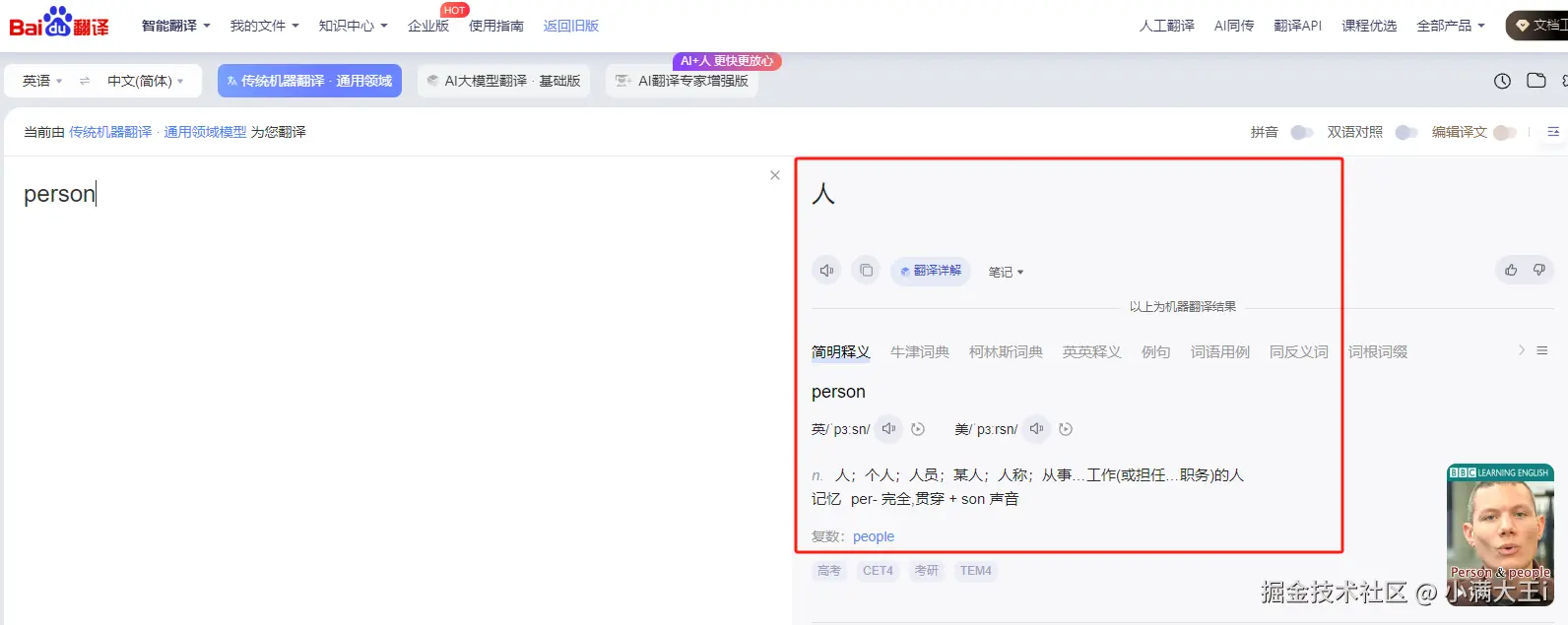Screen dimensions: 1568x625
Task: Open the collections folder icon
Action: [x=1536, y=81]
